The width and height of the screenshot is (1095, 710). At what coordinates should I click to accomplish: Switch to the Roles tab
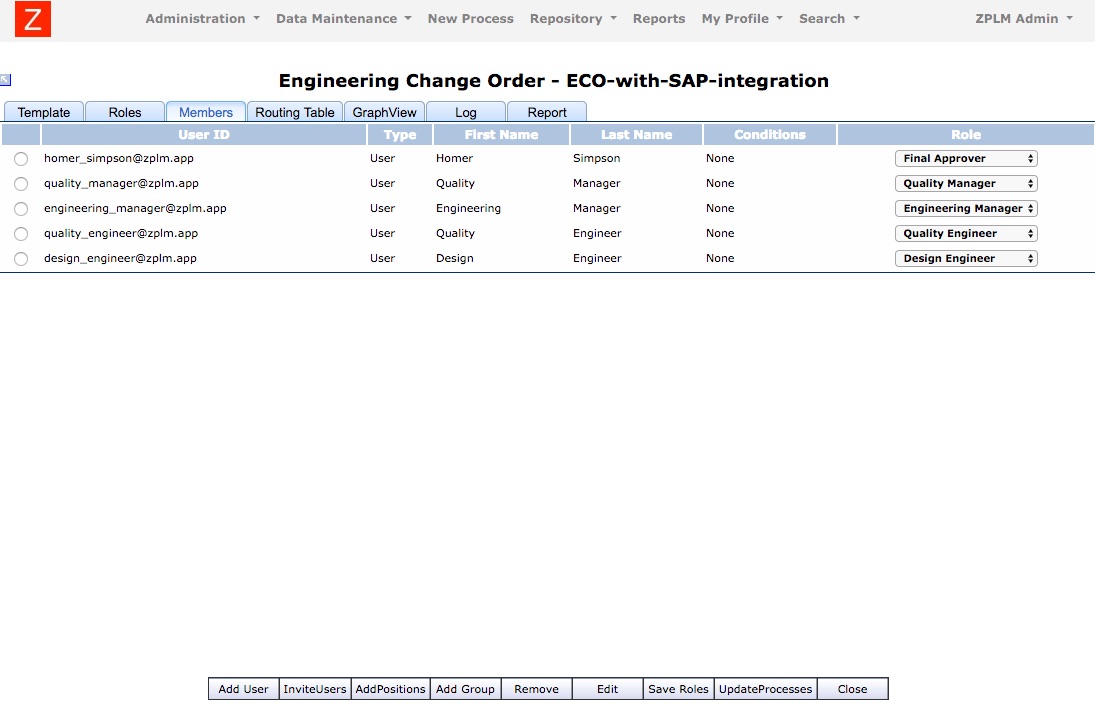tap(124, 112)
